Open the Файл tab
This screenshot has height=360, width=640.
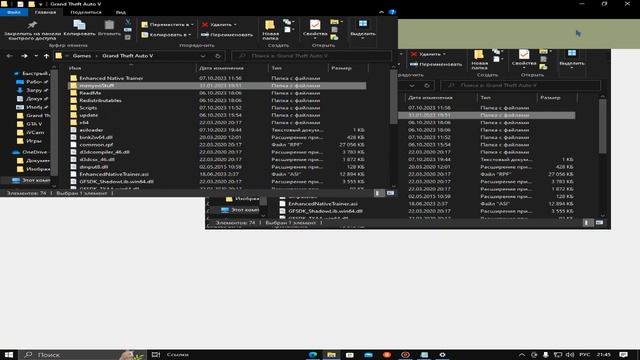pos(13,12)
